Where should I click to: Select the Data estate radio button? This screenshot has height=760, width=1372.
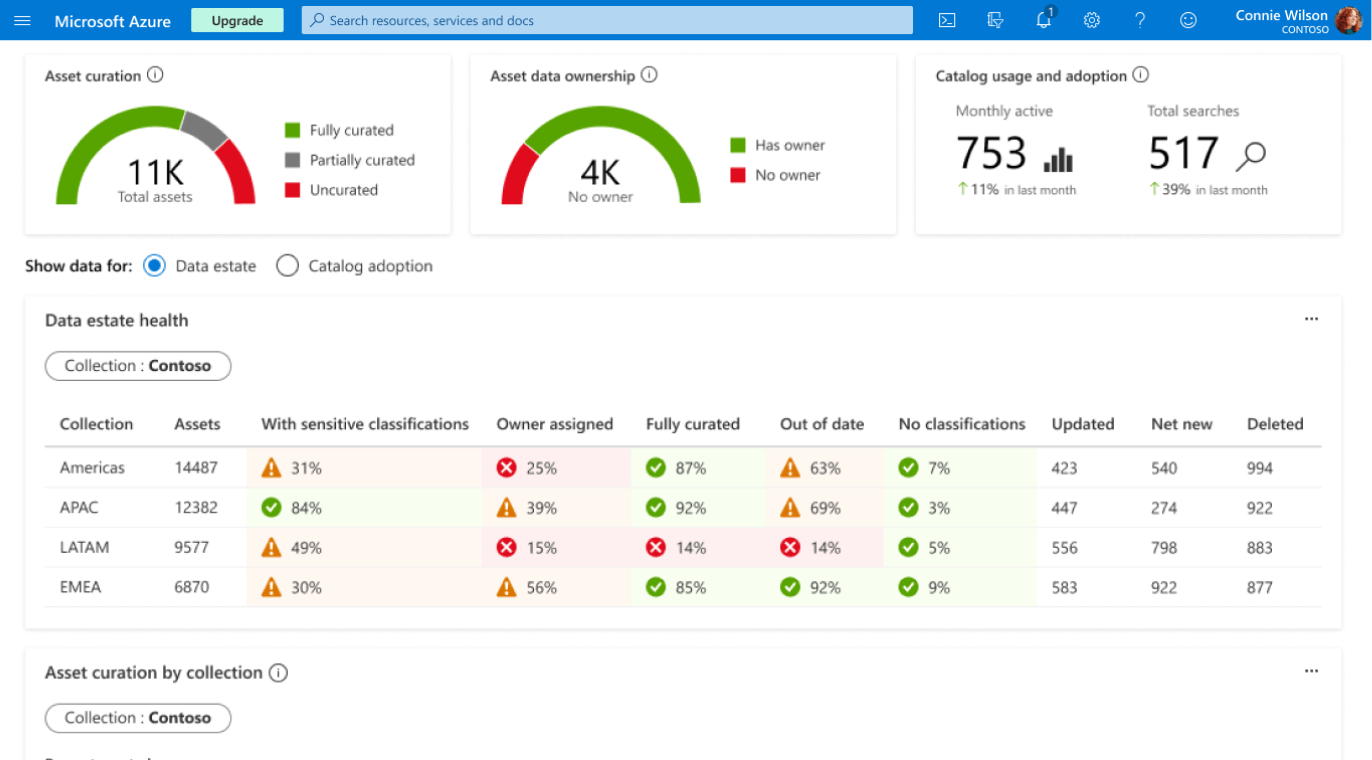[x=154, y=266]
